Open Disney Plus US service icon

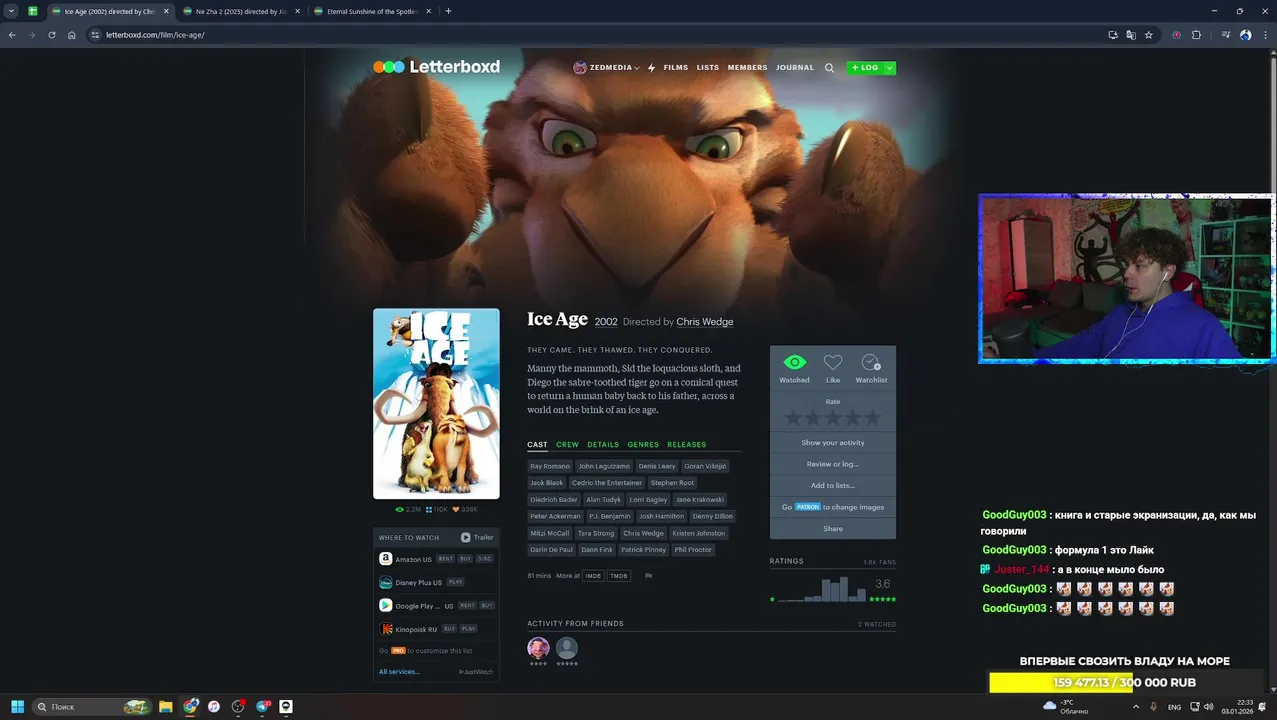click(386, 582)
